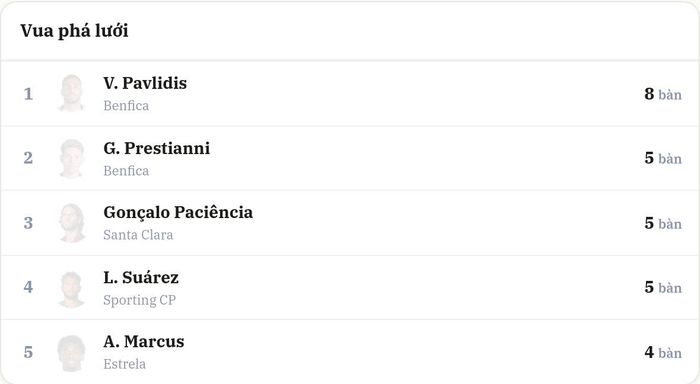Click Estrela team label
This screenshot has height=384, width=700.
click(124, 364)
